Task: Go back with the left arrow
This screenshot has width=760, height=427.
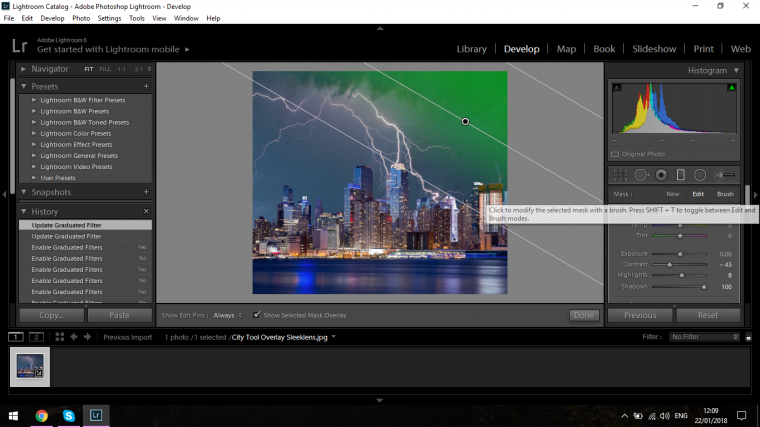Action: pyautogui.click(x=74, y=337)
